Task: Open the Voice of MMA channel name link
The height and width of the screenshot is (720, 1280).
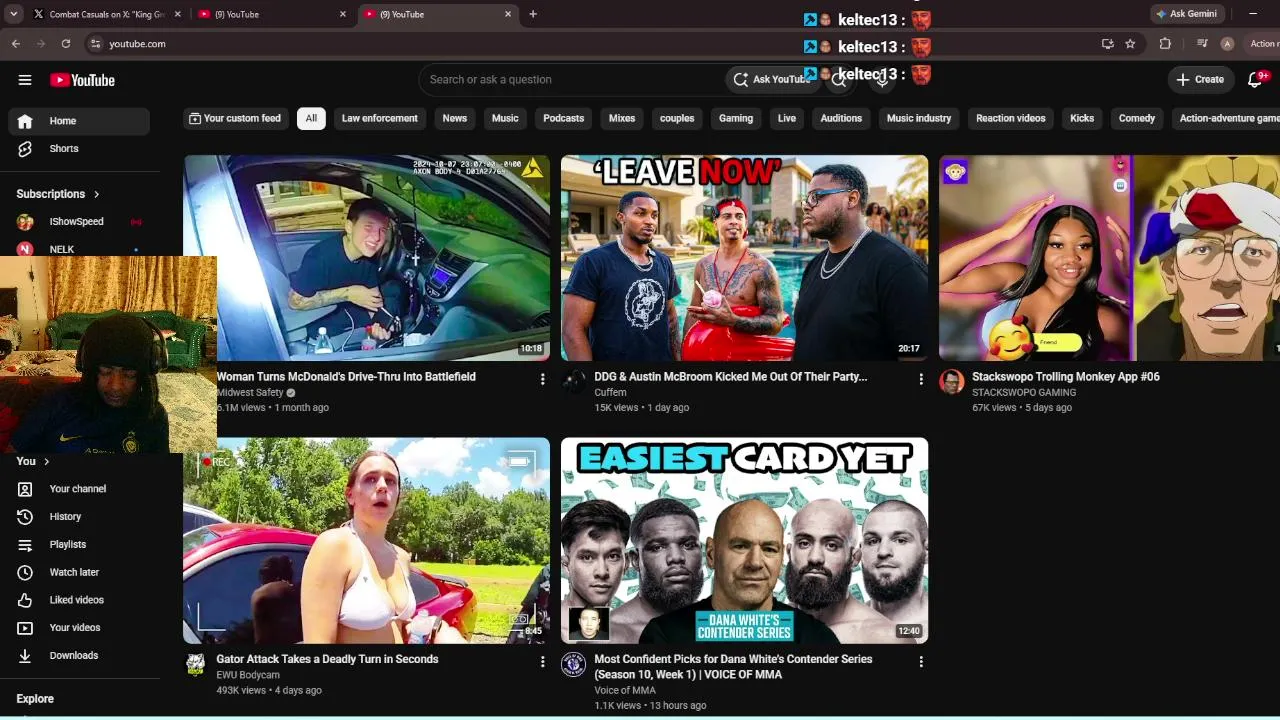Action: (x=625, y=690)
